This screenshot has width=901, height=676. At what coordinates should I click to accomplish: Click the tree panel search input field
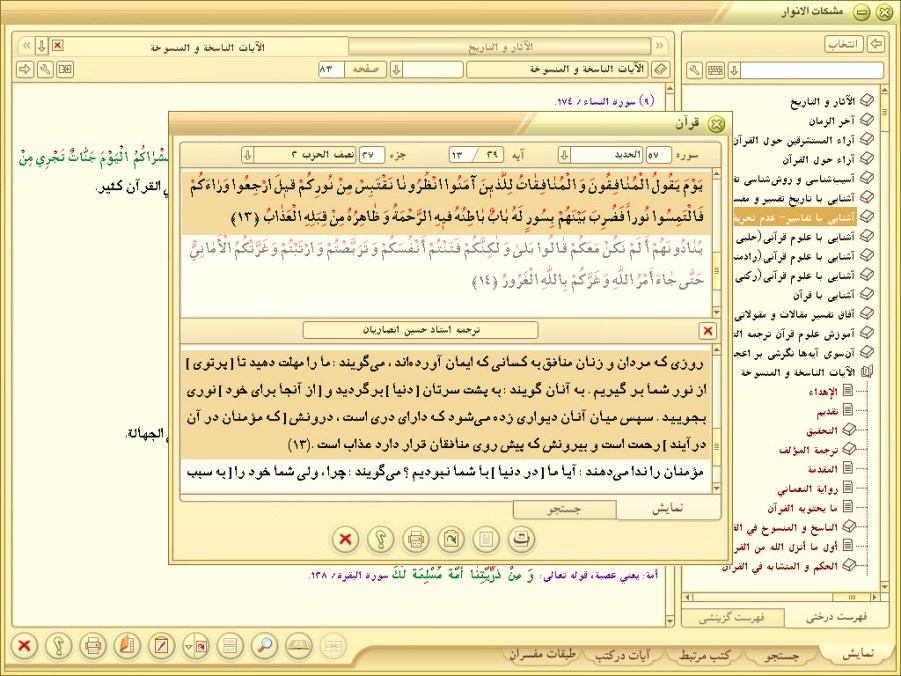[x=812, y=70]
